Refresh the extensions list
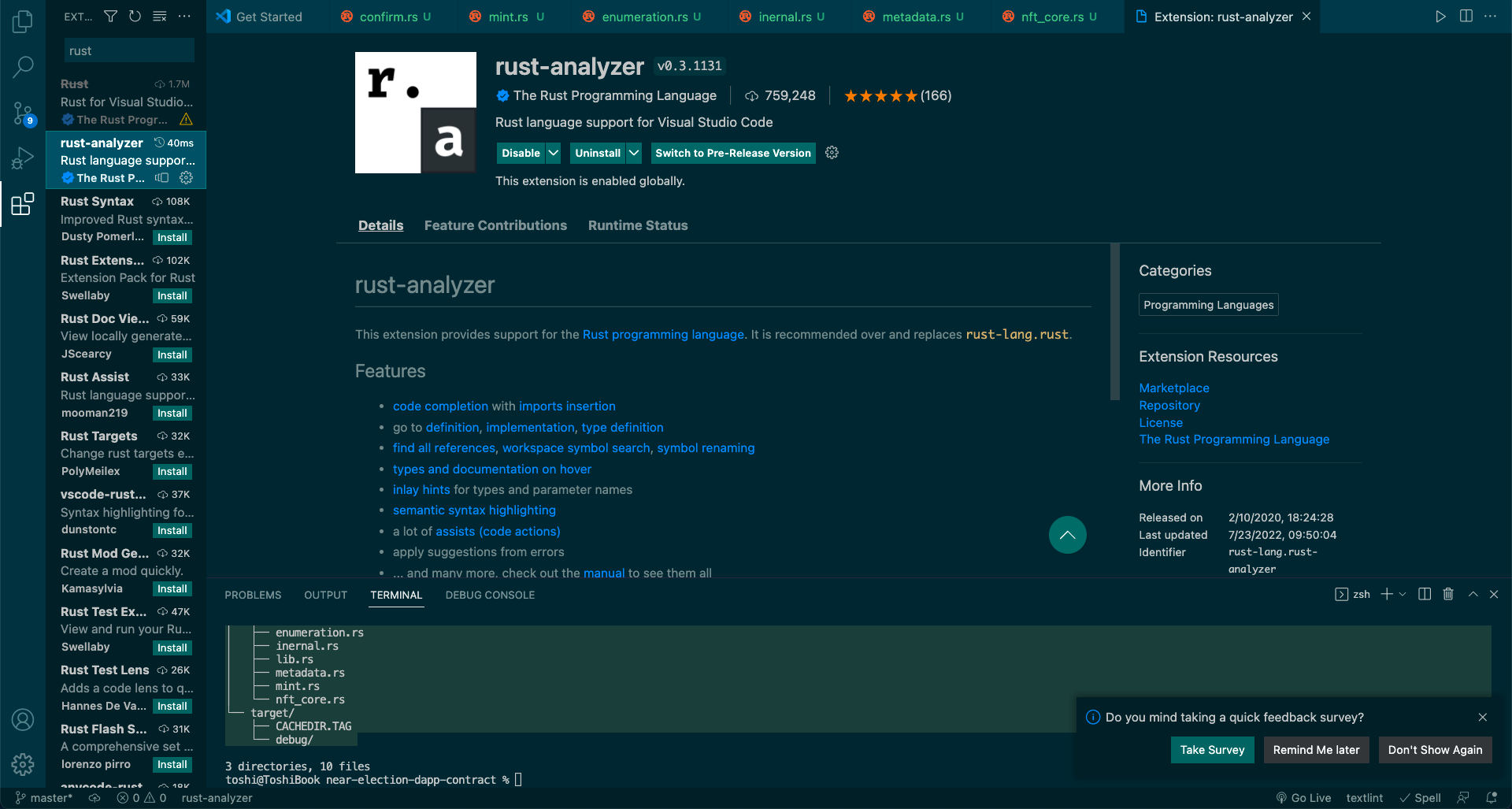The image size is (1512, 809). pos(135,17)
